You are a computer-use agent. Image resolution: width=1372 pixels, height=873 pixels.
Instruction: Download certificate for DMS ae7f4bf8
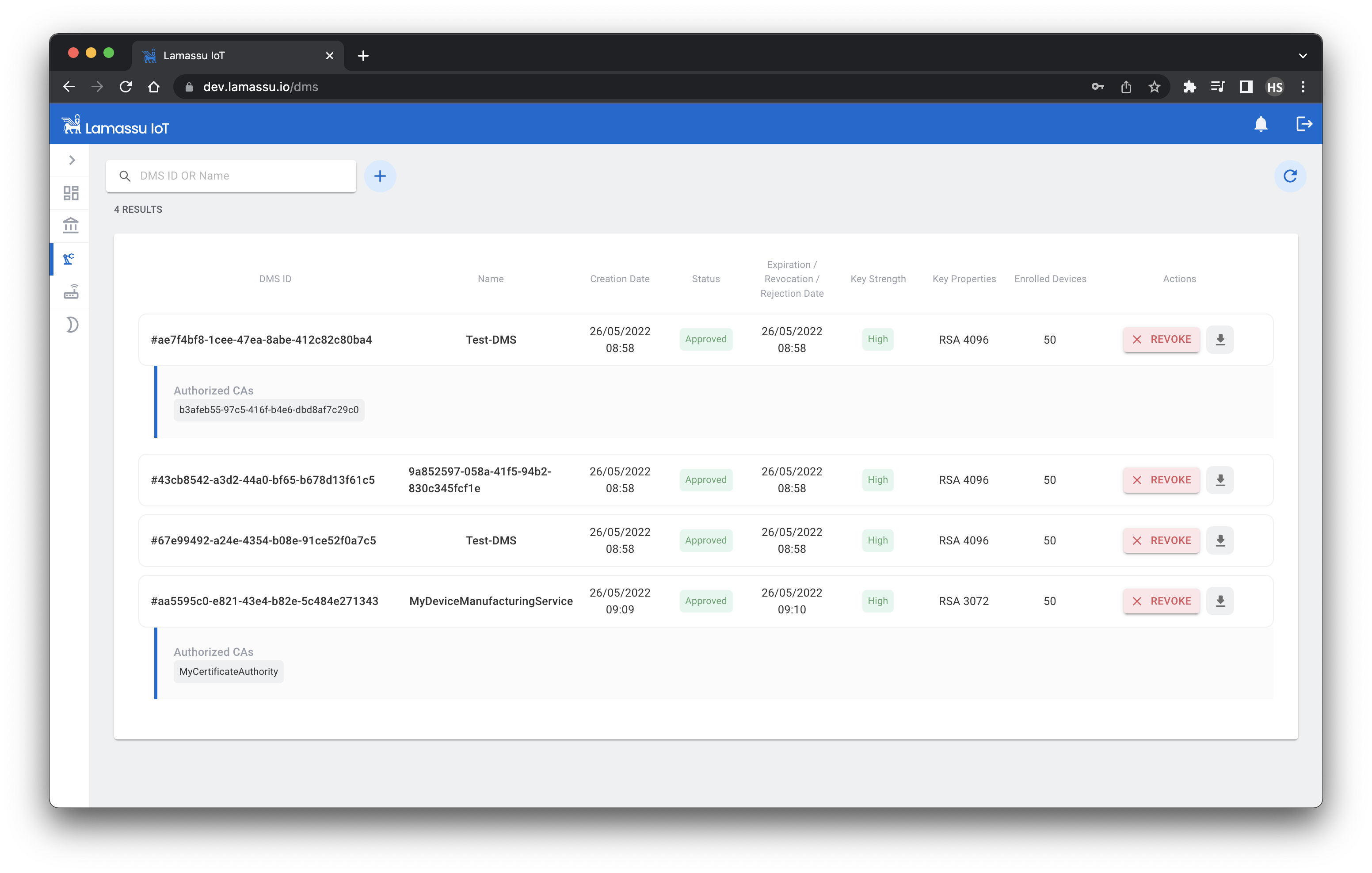pyautogui.click(x=1220, y=339)
